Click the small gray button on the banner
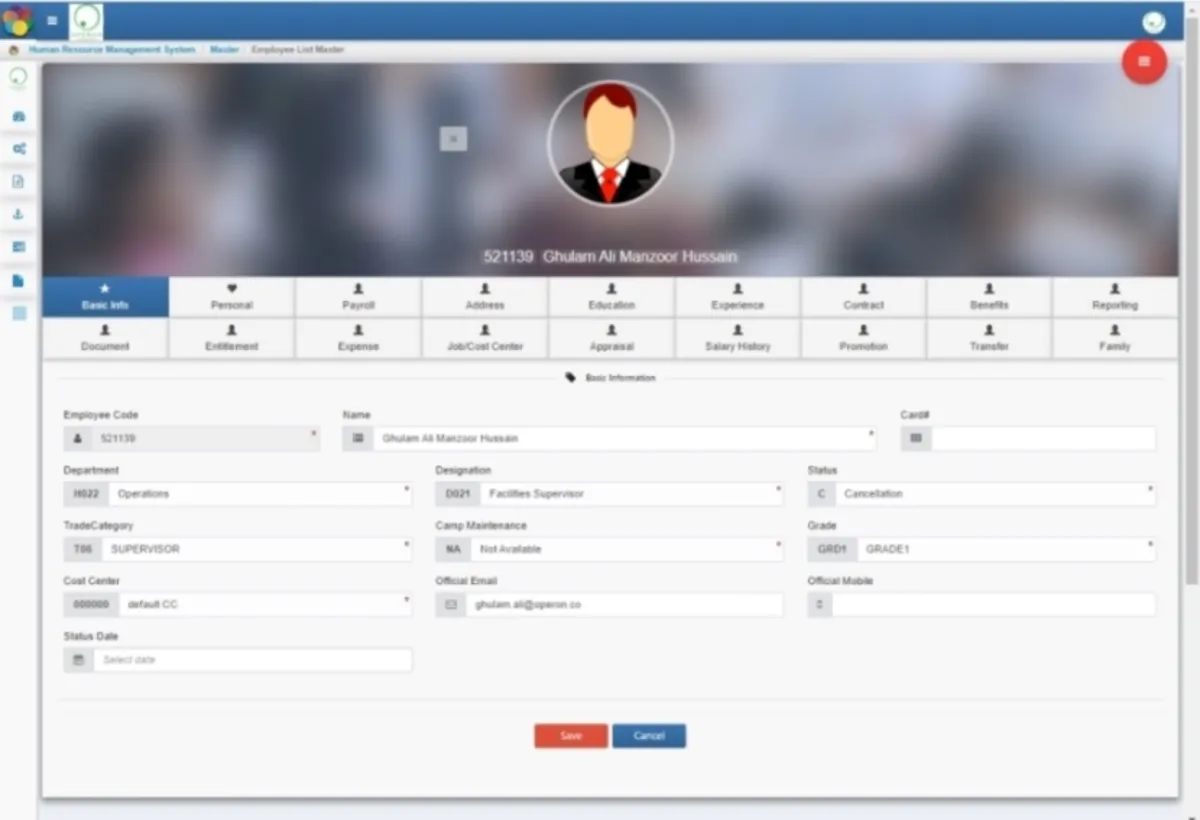The width and height of the screenshot is (1200, 820). tap(453, 139)
